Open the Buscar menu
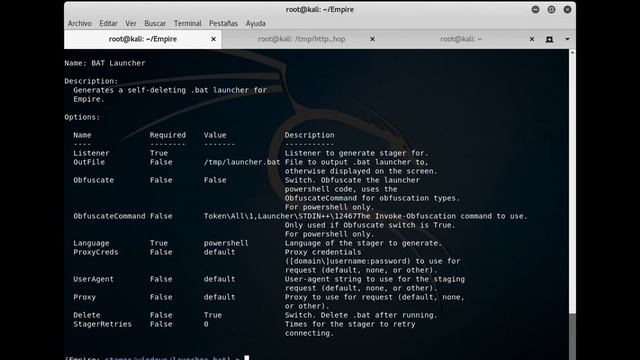Screen dimensions: 640x360 click(x=155, y=23)
